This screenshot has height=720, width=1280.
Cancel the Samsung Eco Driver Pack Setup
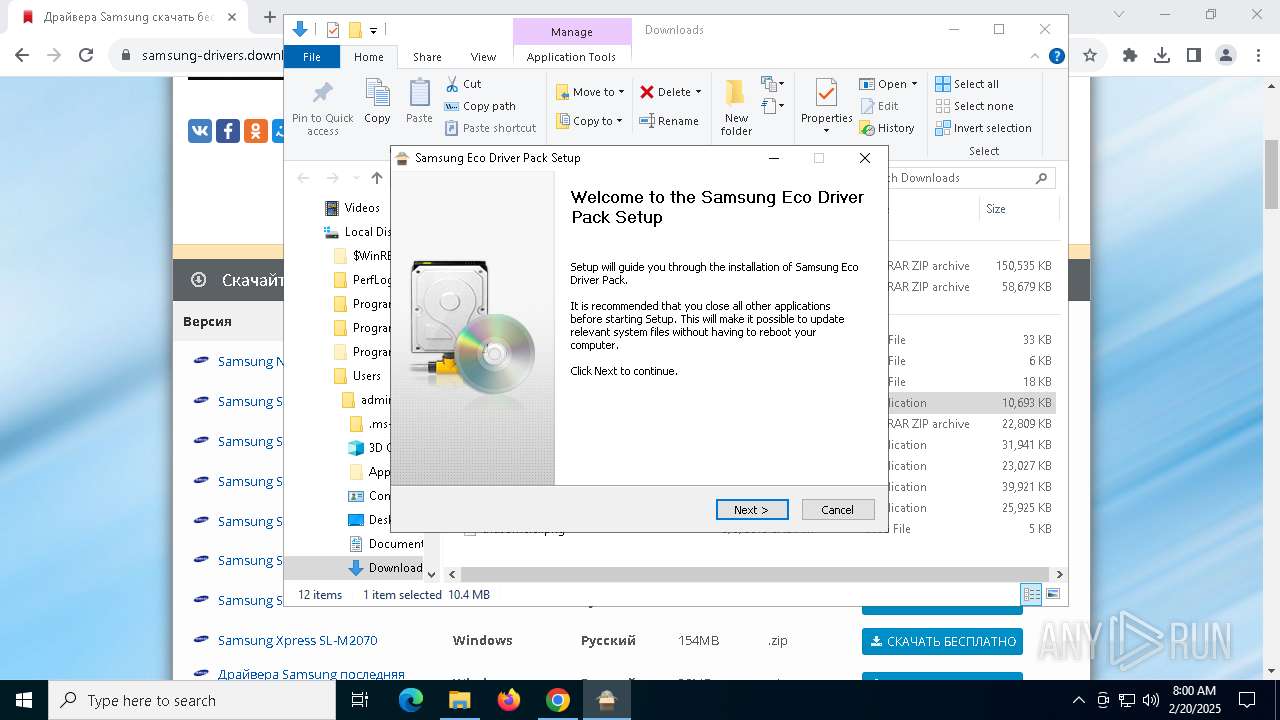click(x=838, y=510)
